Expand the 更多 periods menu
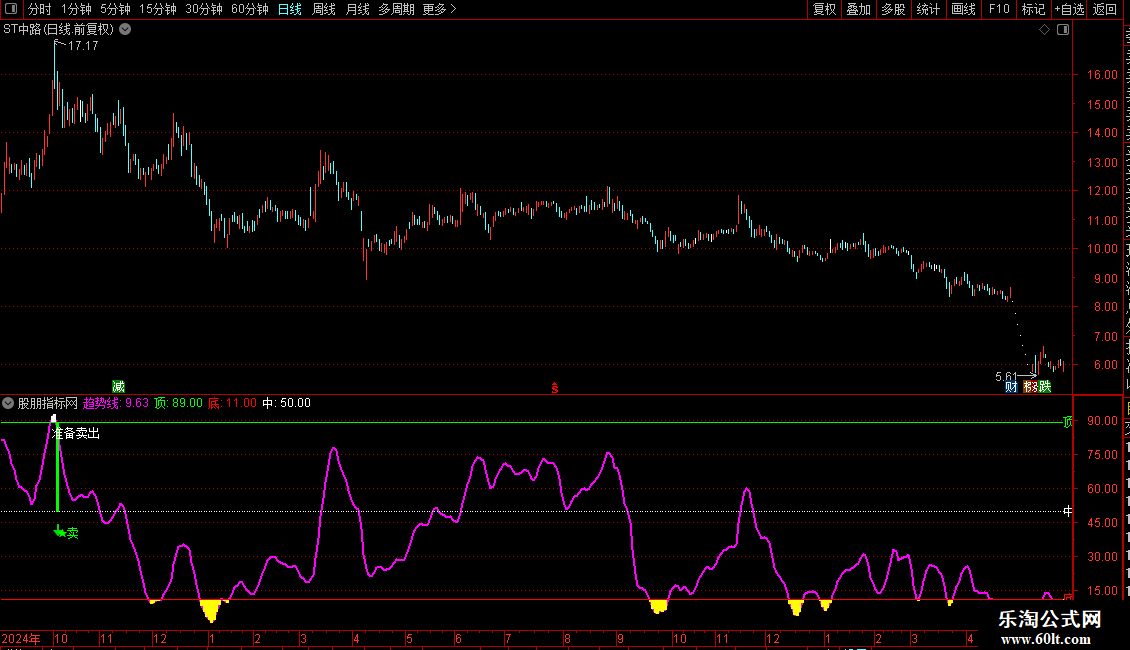1130x650 pixels. [440, 9]
